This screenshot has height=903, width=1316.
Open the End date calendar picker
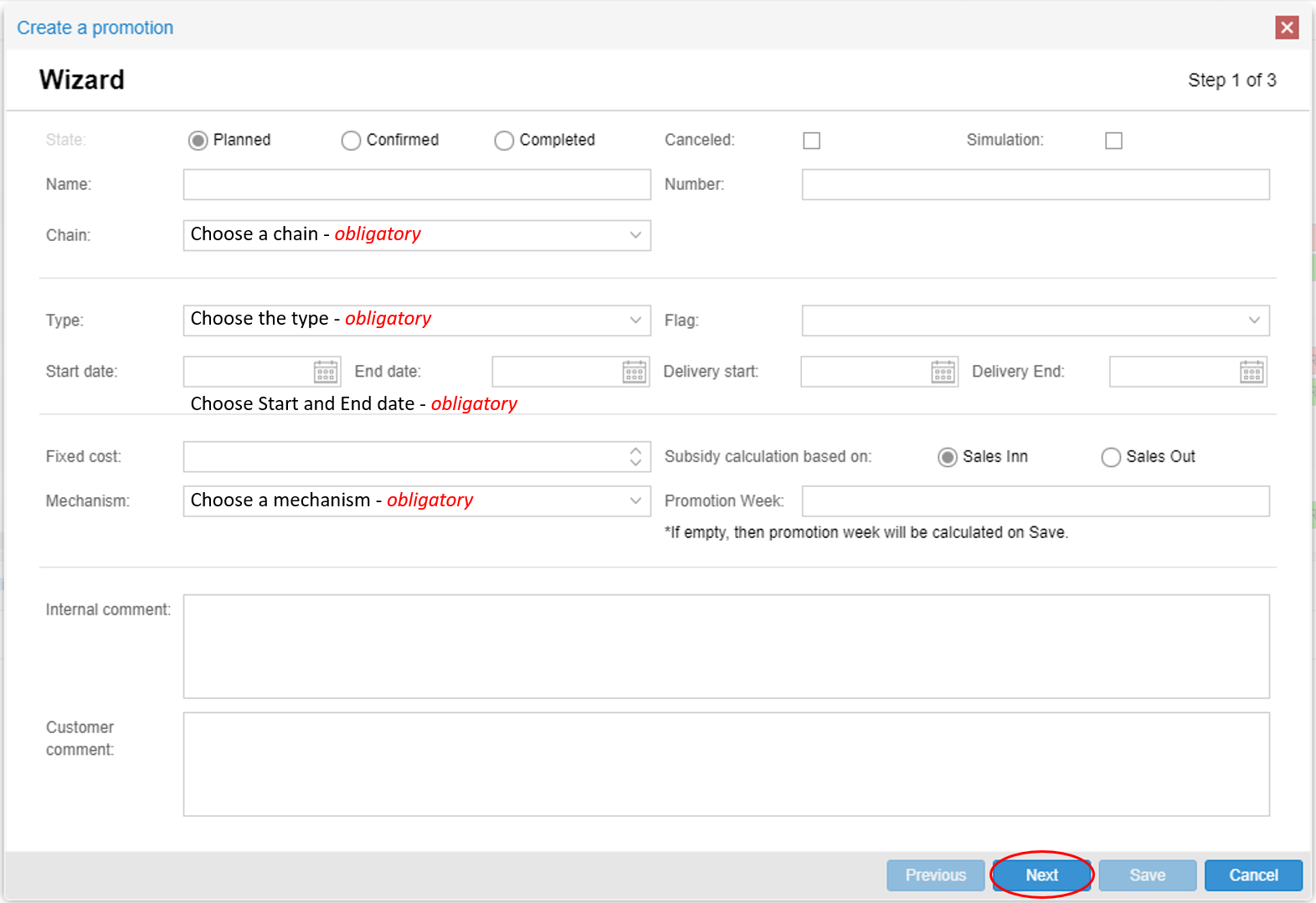click(635, 372)
